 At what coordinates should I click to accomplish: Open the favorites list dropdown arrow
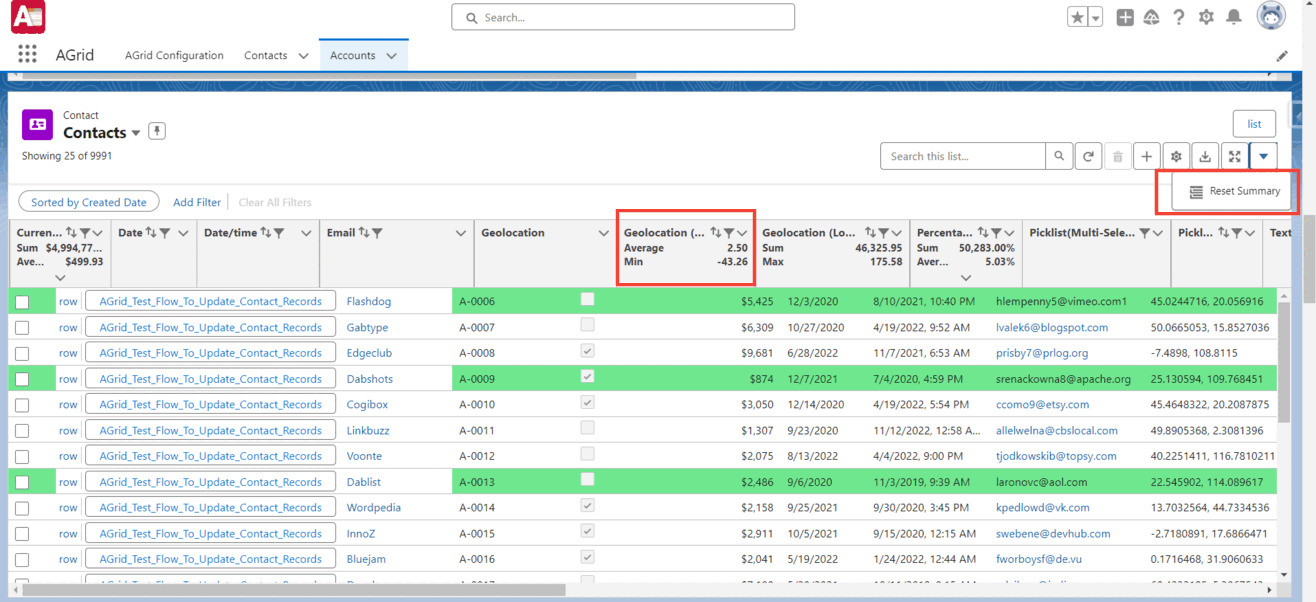point(1096,17)
